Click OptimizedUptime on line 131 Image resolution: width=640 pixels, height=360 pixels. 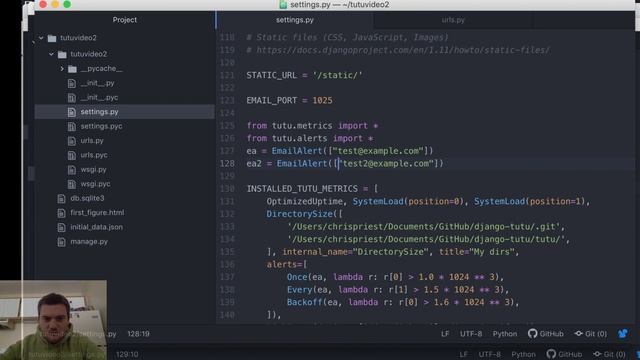304,202
